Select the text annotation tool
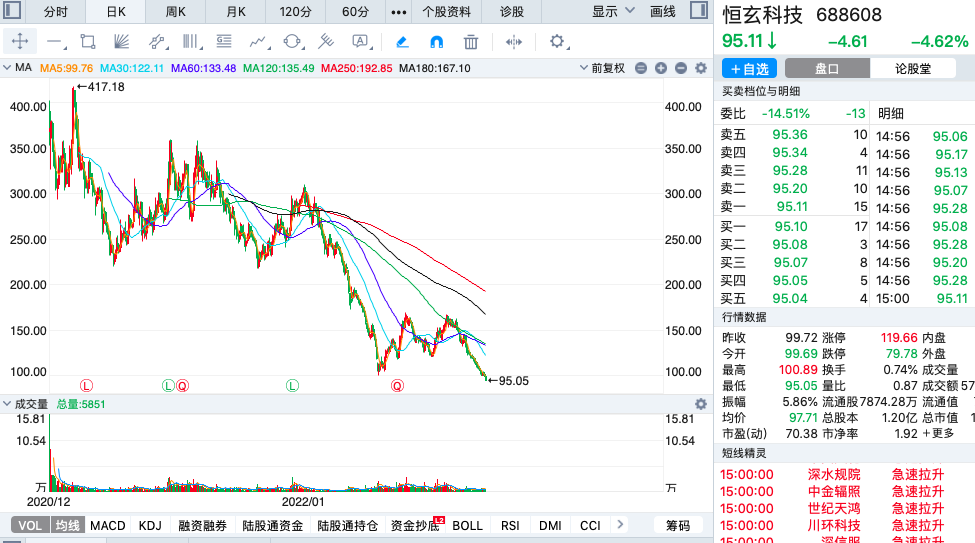Viewport: 975px width, 543px height. click(360, 42)
